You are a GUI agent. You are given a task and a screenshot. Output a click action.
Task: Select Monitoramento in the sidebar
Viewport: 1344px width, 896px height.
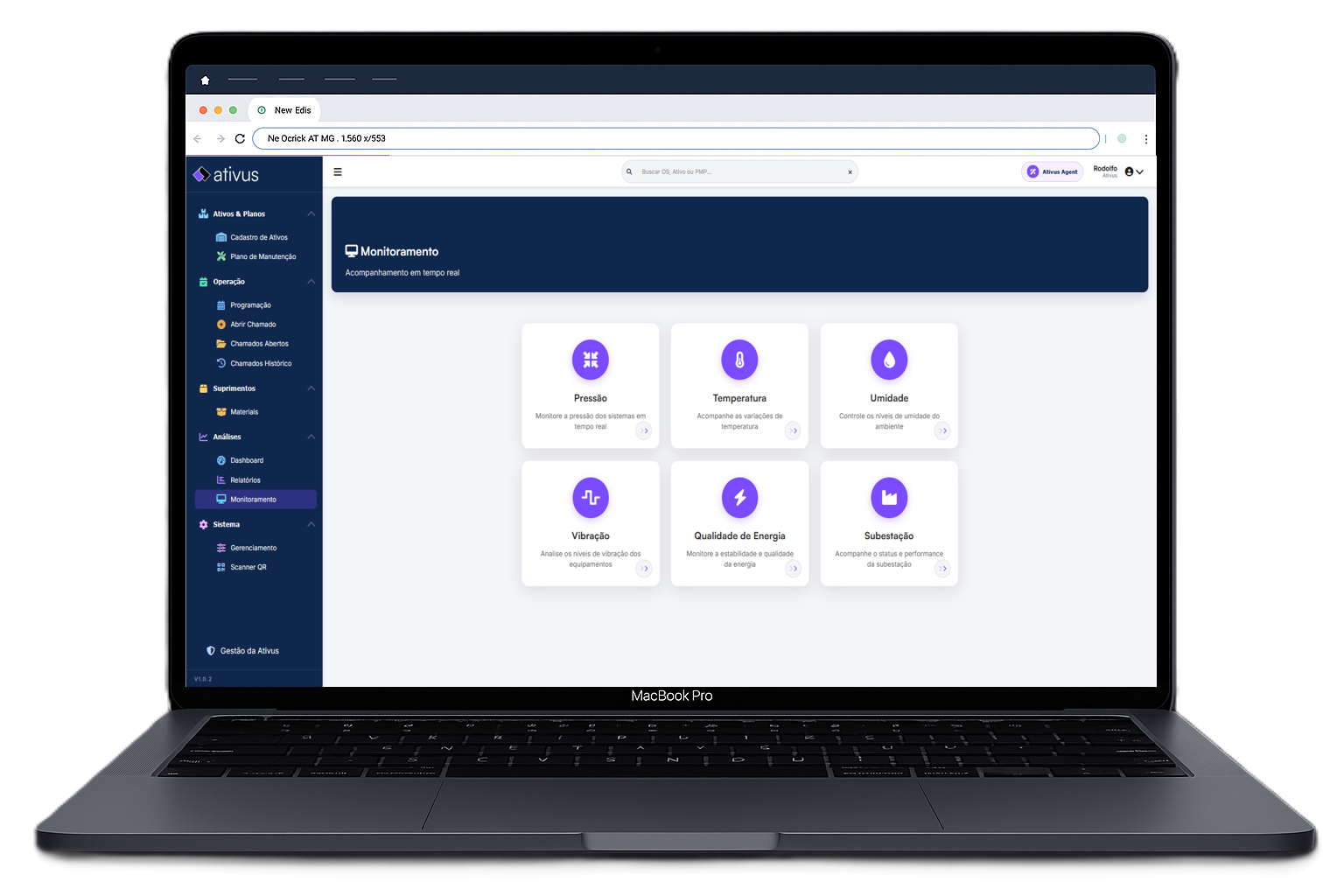pyautogui.click(x=254, y=499)
